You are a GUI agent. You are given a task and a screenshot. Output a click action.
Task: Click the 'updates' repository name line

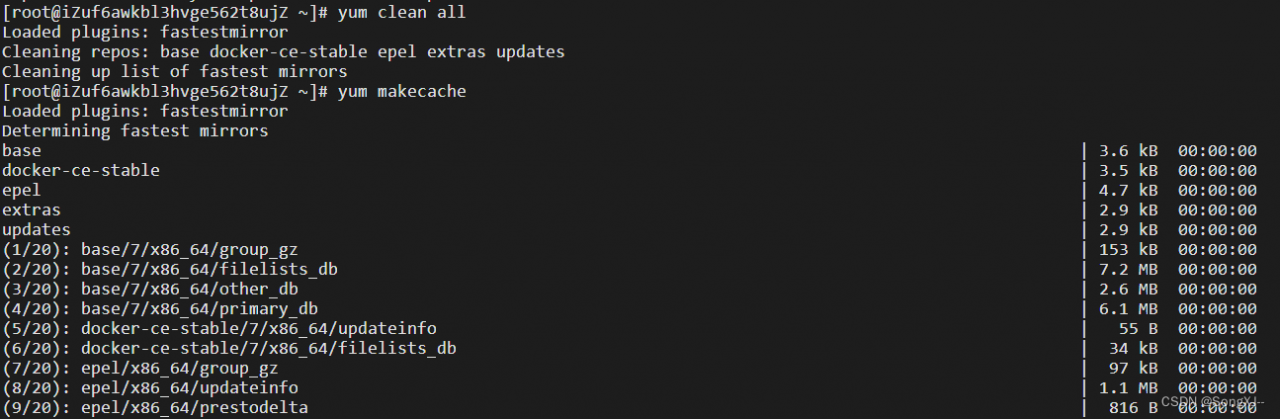point(36,230)
